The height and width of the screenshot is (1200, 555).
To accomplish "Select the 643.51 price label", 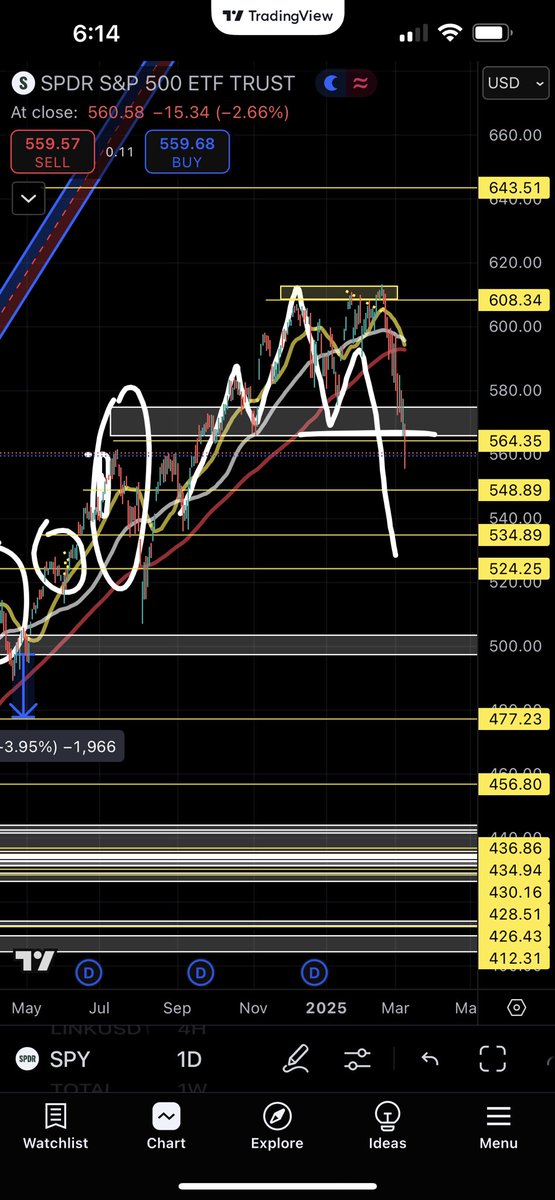I will pos(516,187).
